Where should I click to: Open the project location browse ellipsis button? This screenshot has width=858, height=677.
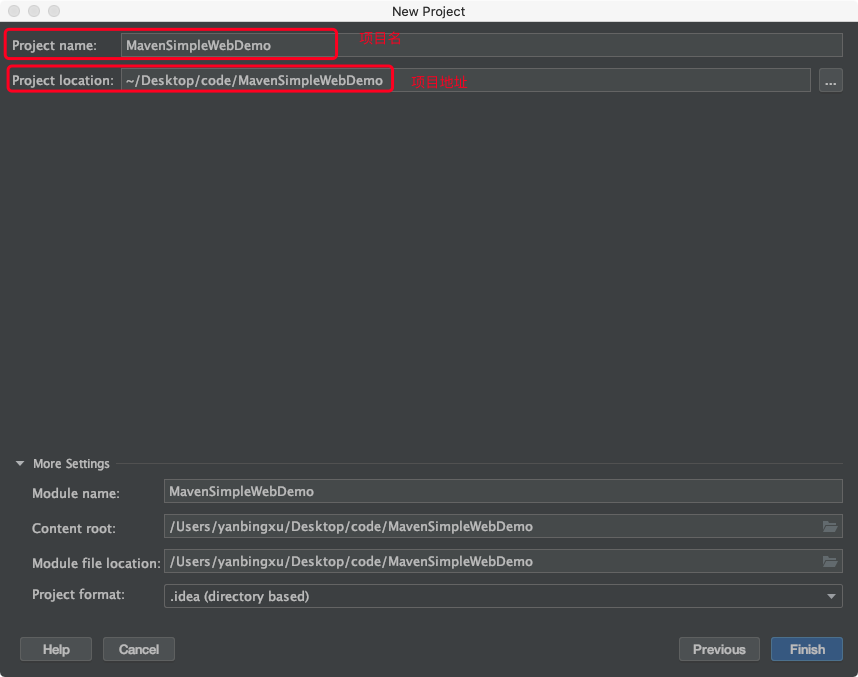(x=831, y=80)
